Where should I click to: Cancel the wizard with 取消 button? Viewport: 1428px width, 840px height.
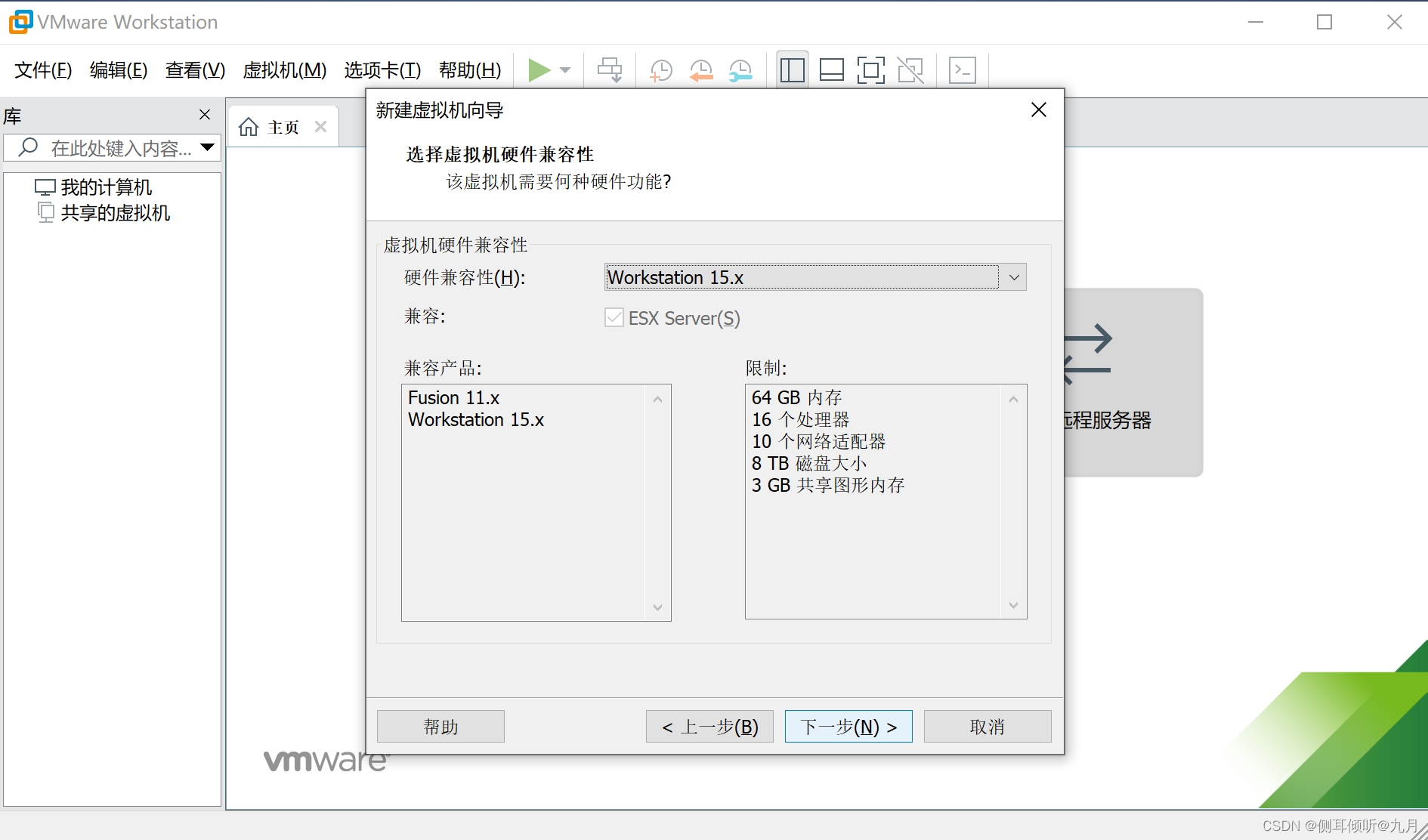[x=988, y=727]
